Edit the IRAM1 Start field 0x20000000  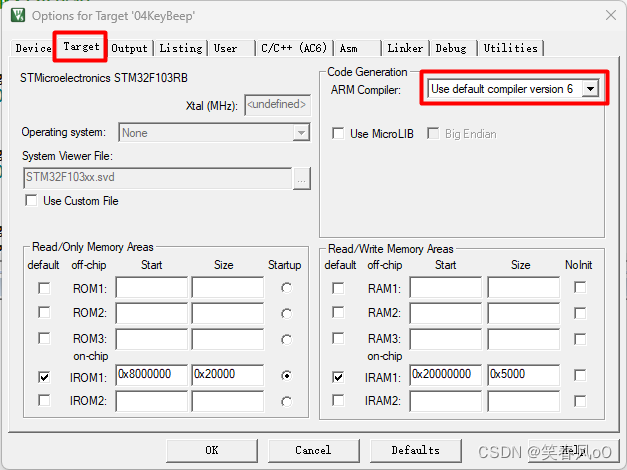coord(445,375)
